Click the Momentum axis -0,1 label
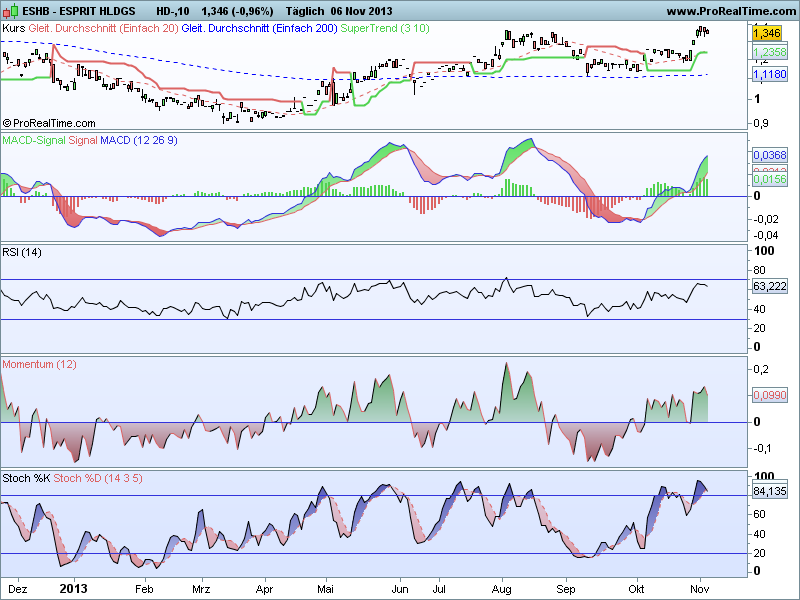Image resolution: width=800 pixels, height=600 pixels. pos(764,448)
